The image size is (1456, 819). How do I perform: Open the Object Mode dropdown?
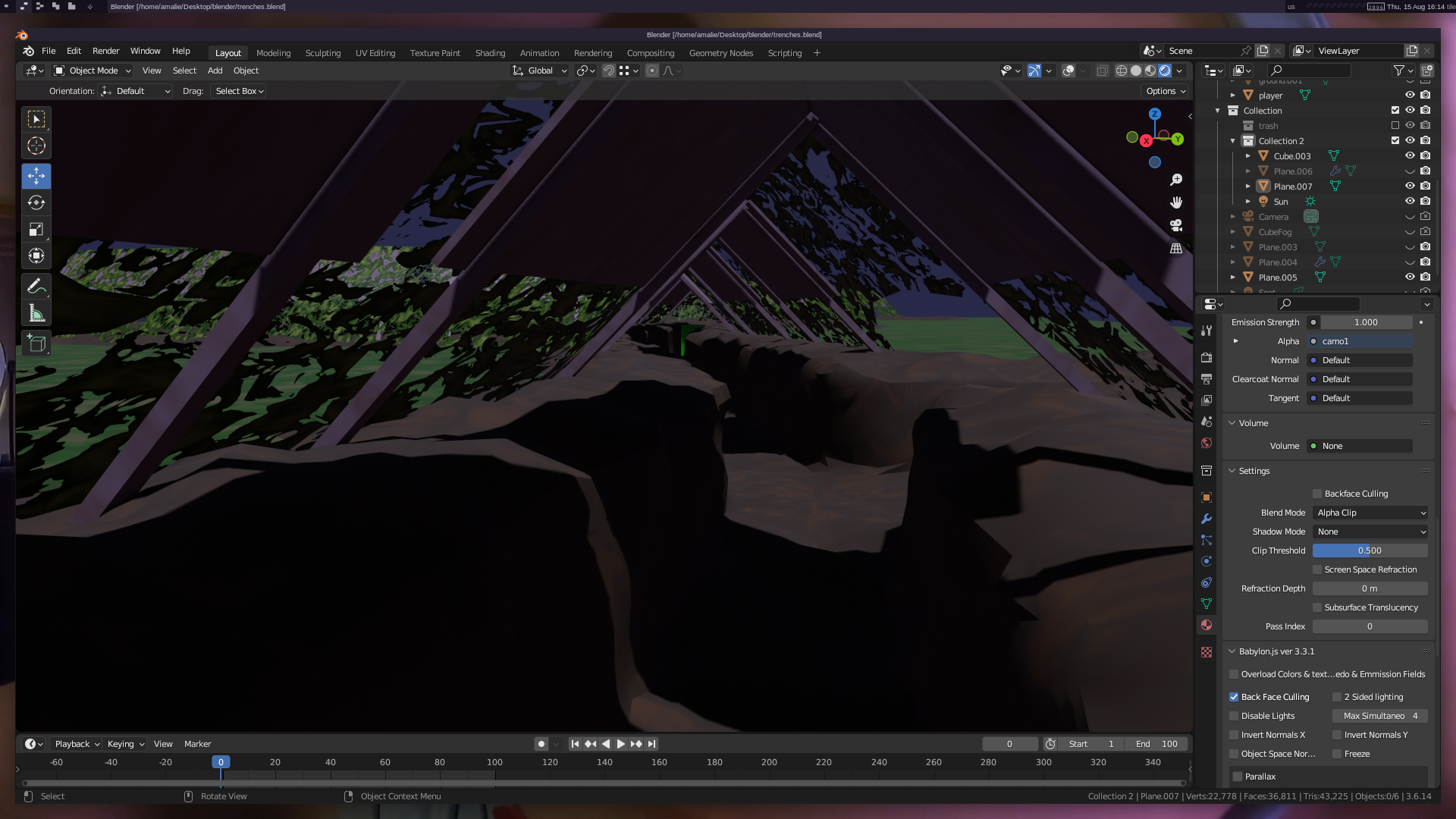(x=93, y=71)
